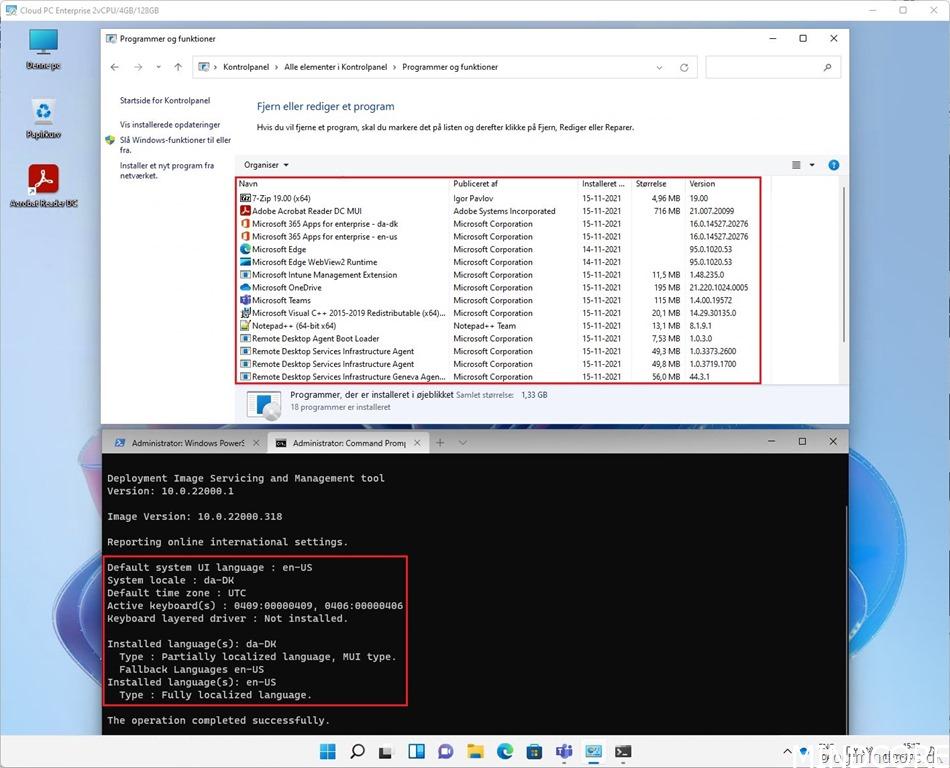Click the Control Panel help icon

(x=833, y=165)
